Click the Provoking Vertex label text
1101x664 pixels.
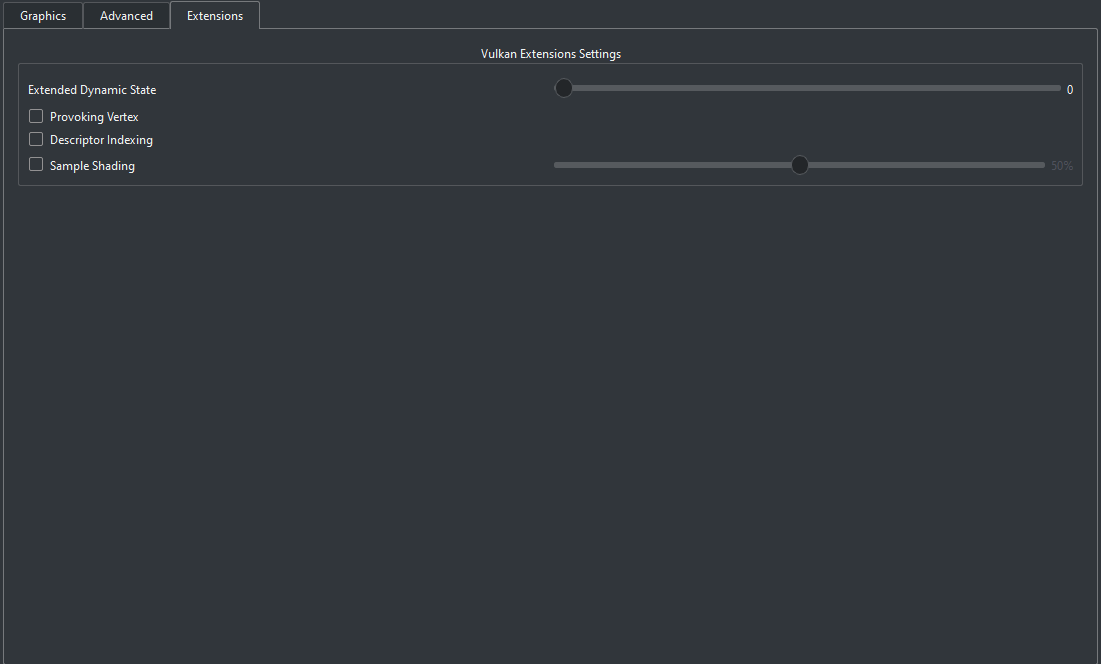click(x=94, y=117)
